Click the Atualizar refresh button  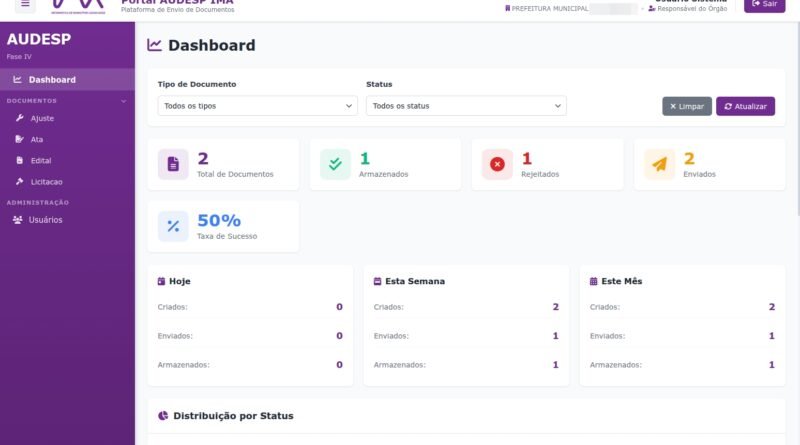[x=745, y=106]
